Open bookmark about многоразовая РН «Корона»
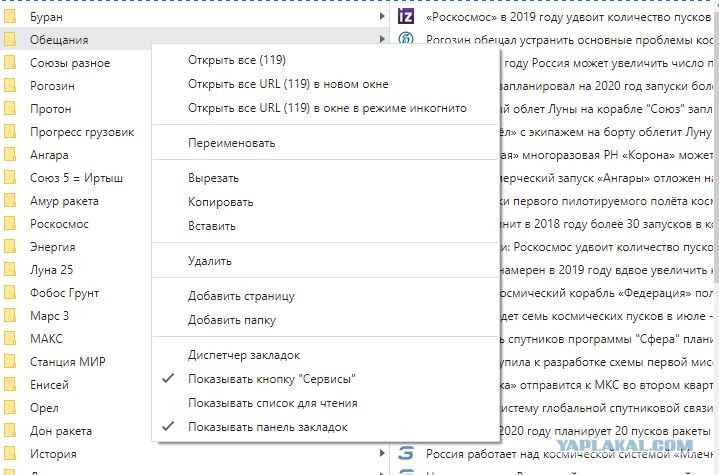 608,155
